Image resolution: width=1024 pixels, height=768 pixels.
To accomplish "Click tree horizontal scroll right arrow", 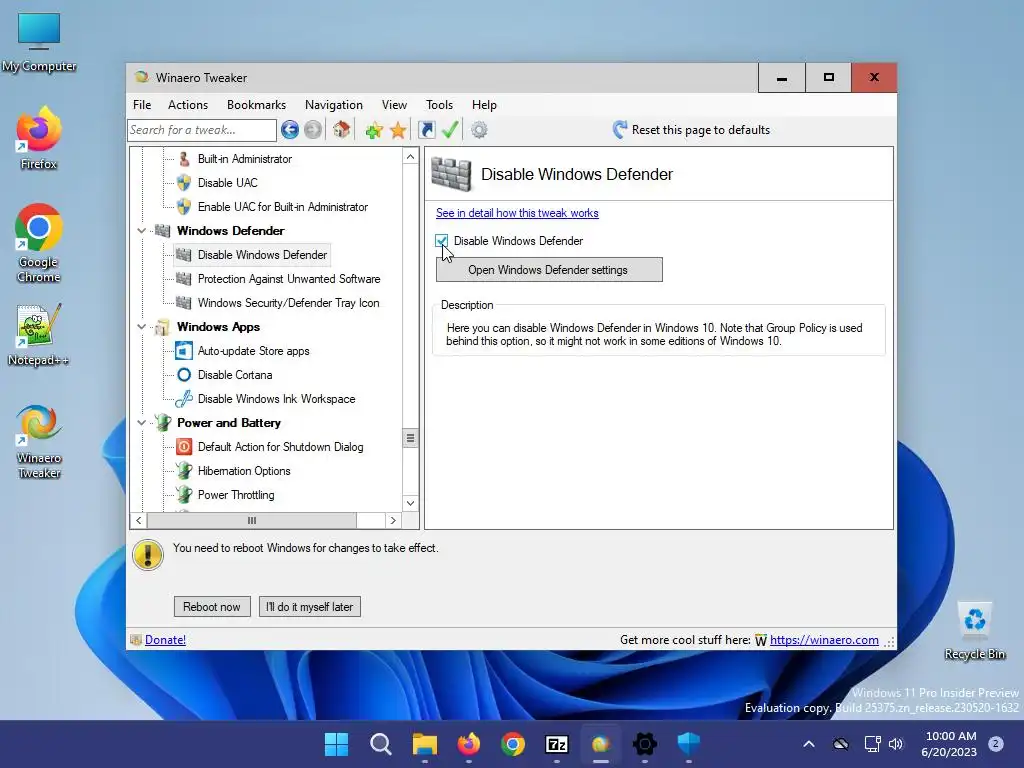I will point(393,520).
